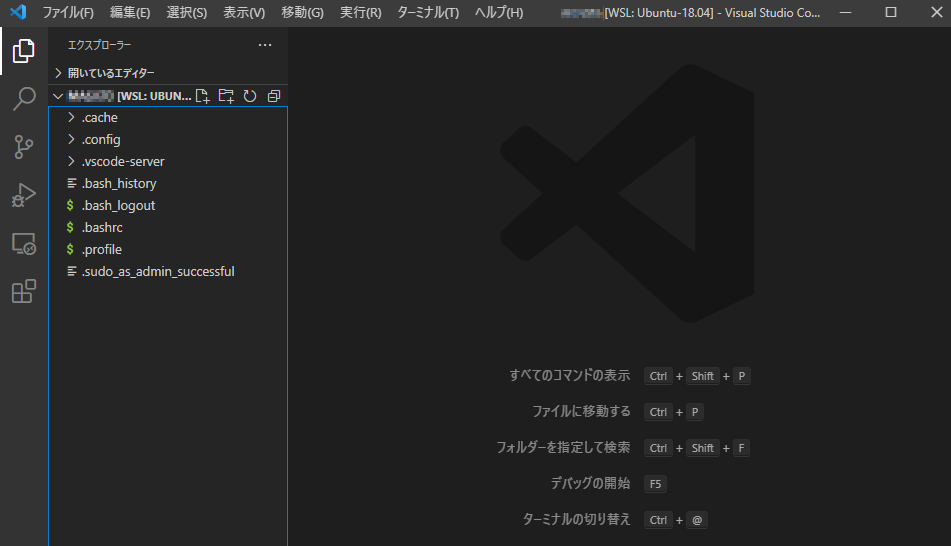Open the 表示(V) menu

pos(244,13)
